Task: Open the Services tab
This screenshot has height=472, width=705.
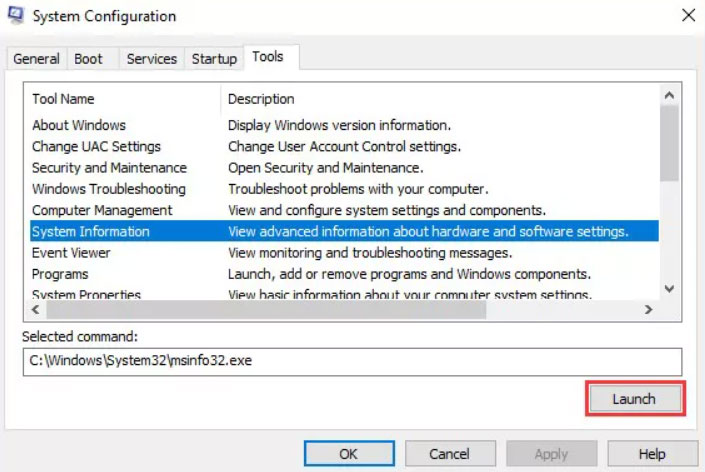Action: tap(152, 59)
